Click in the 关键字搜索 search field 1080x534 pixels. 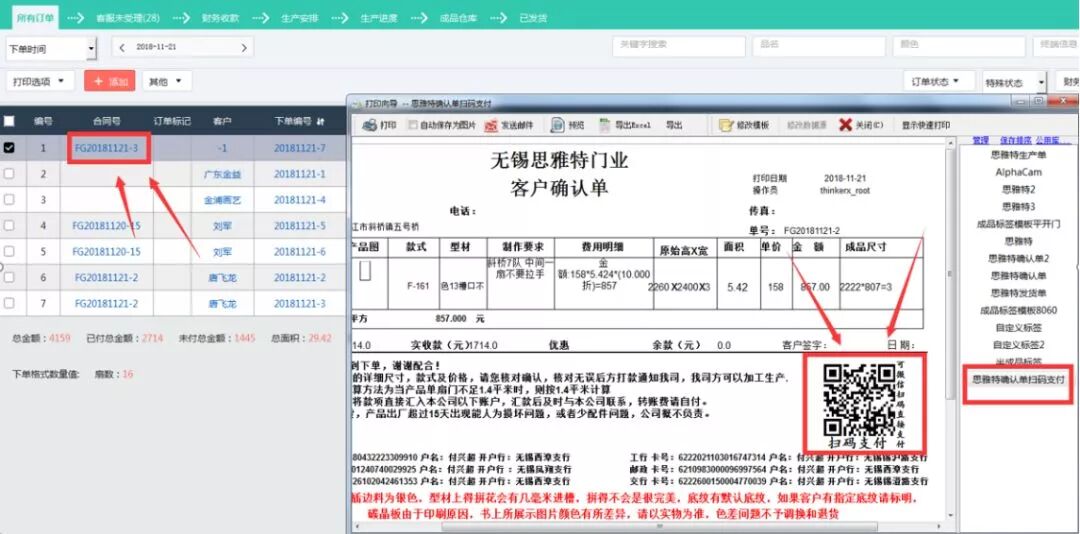pos(678,46)
